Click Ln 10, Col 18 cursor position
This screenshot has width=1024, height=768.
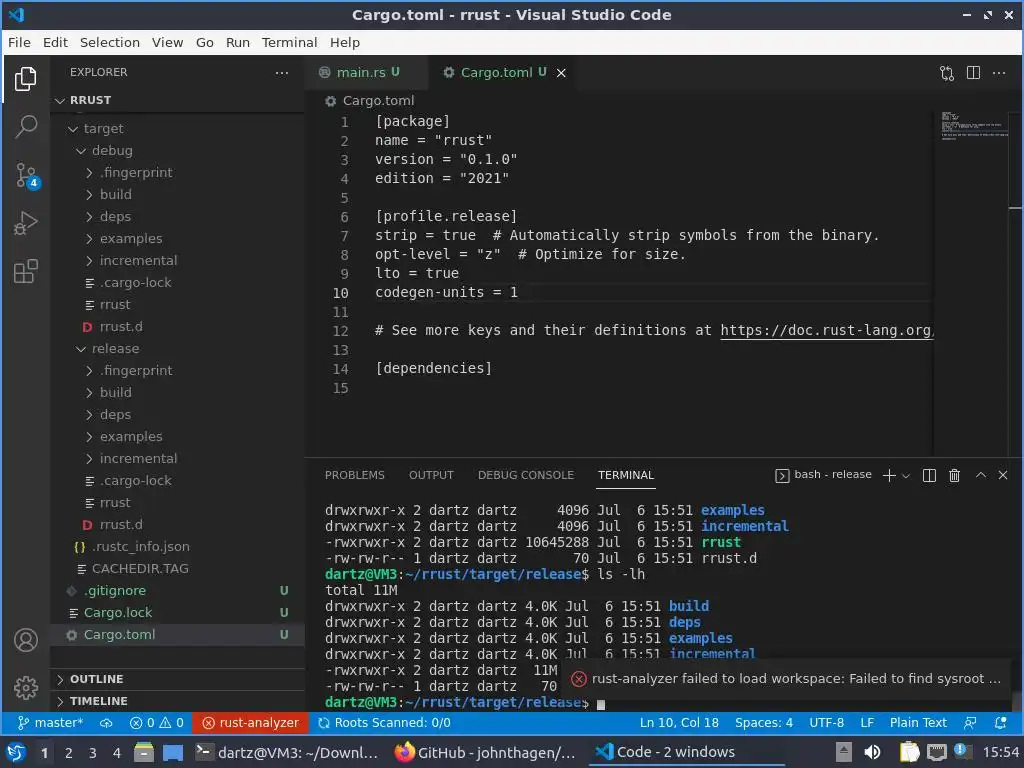[679, 723]
